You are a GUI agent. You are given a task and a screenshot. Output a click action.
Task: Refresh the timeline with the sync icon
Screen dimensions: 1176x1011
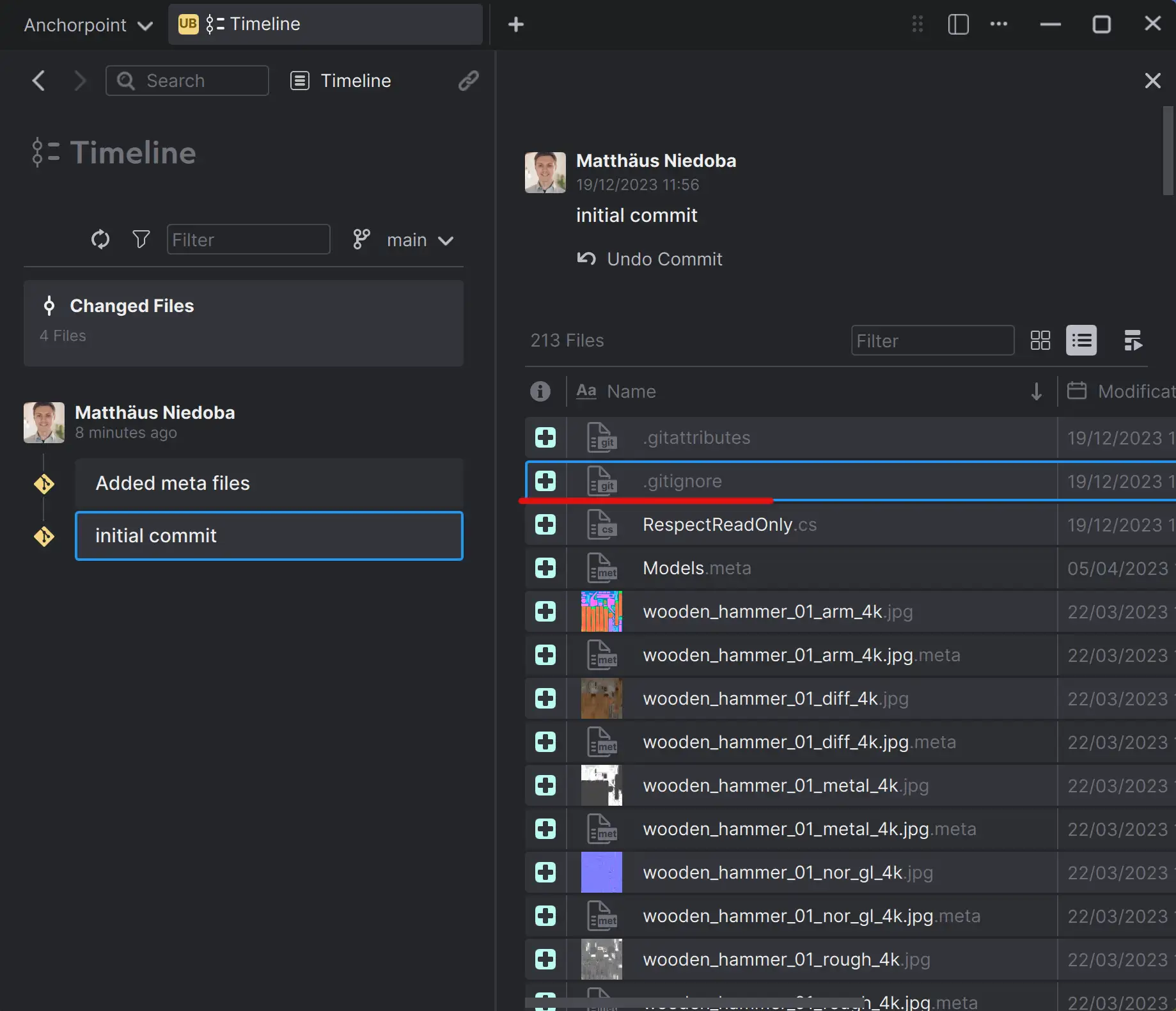(100, 239)
